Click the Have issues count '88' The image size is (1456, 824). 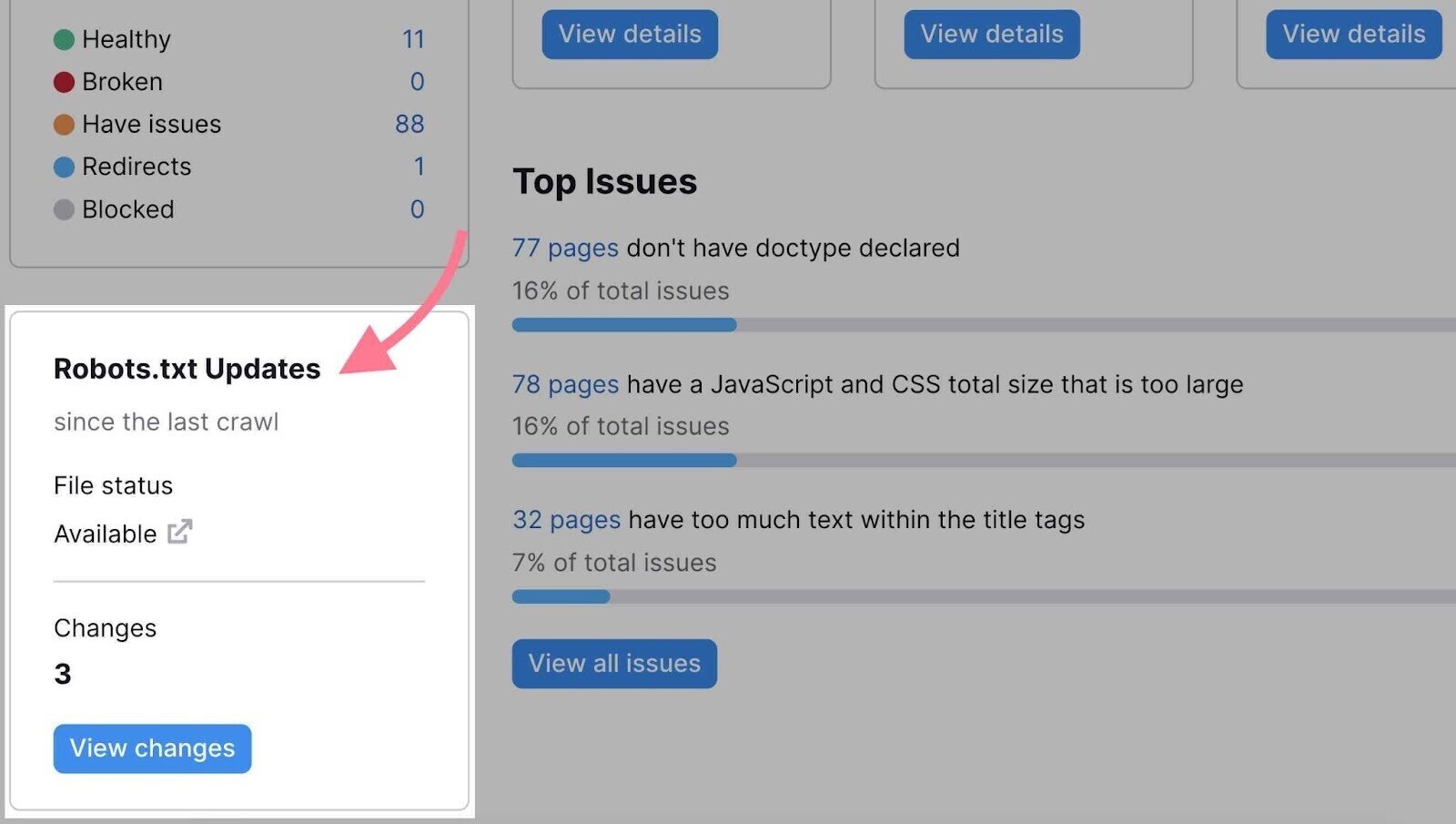[x=409, y=124]
